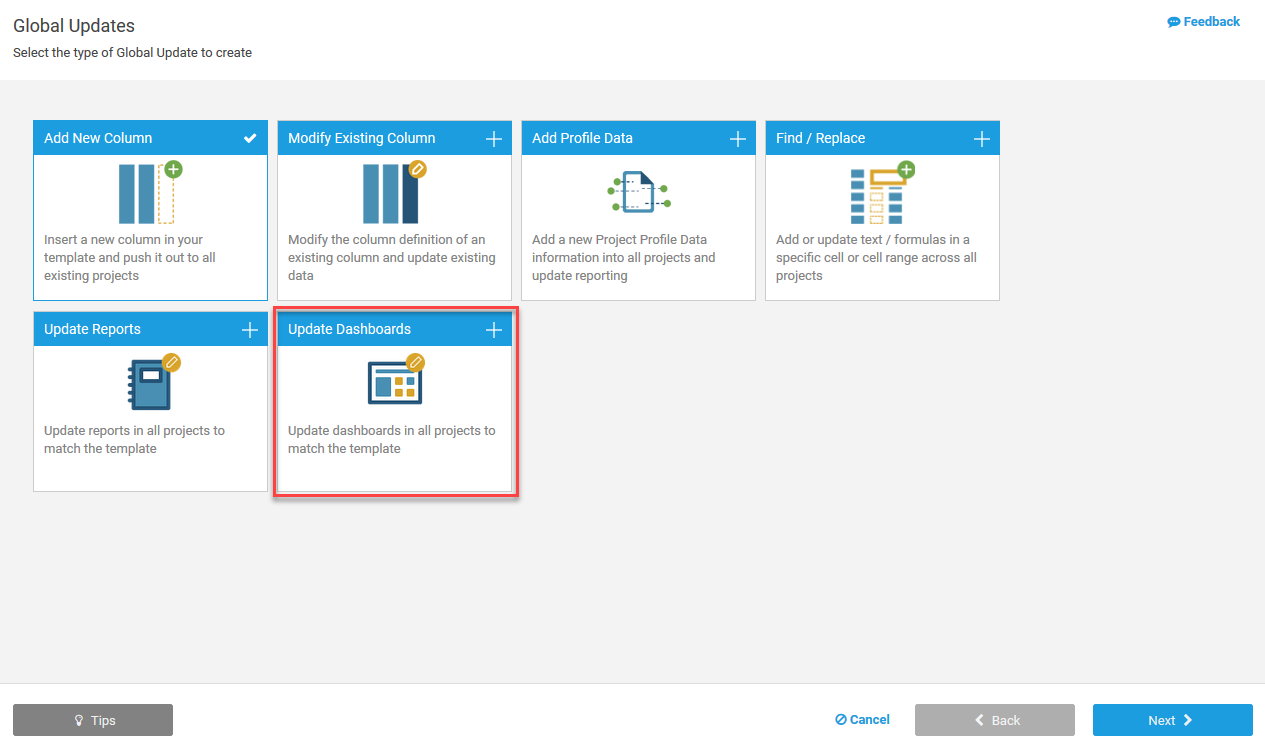Click the prohibition icon beside Cancel
The image size is (1265, 747).
pyautogui.click(x=840, y=719)
